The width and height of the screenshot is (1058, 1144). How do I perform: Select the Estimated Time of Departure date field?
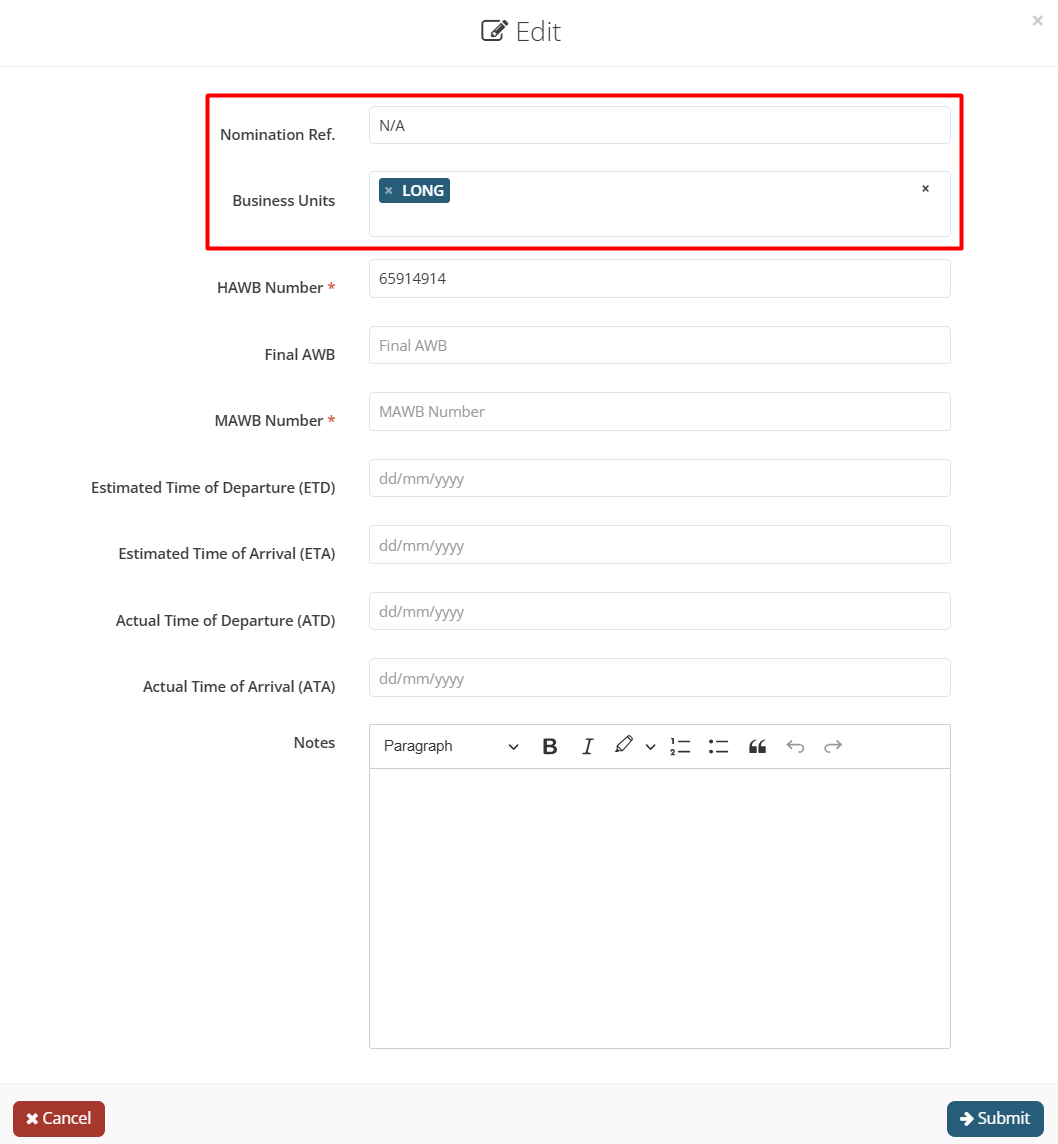pos(659,479)
